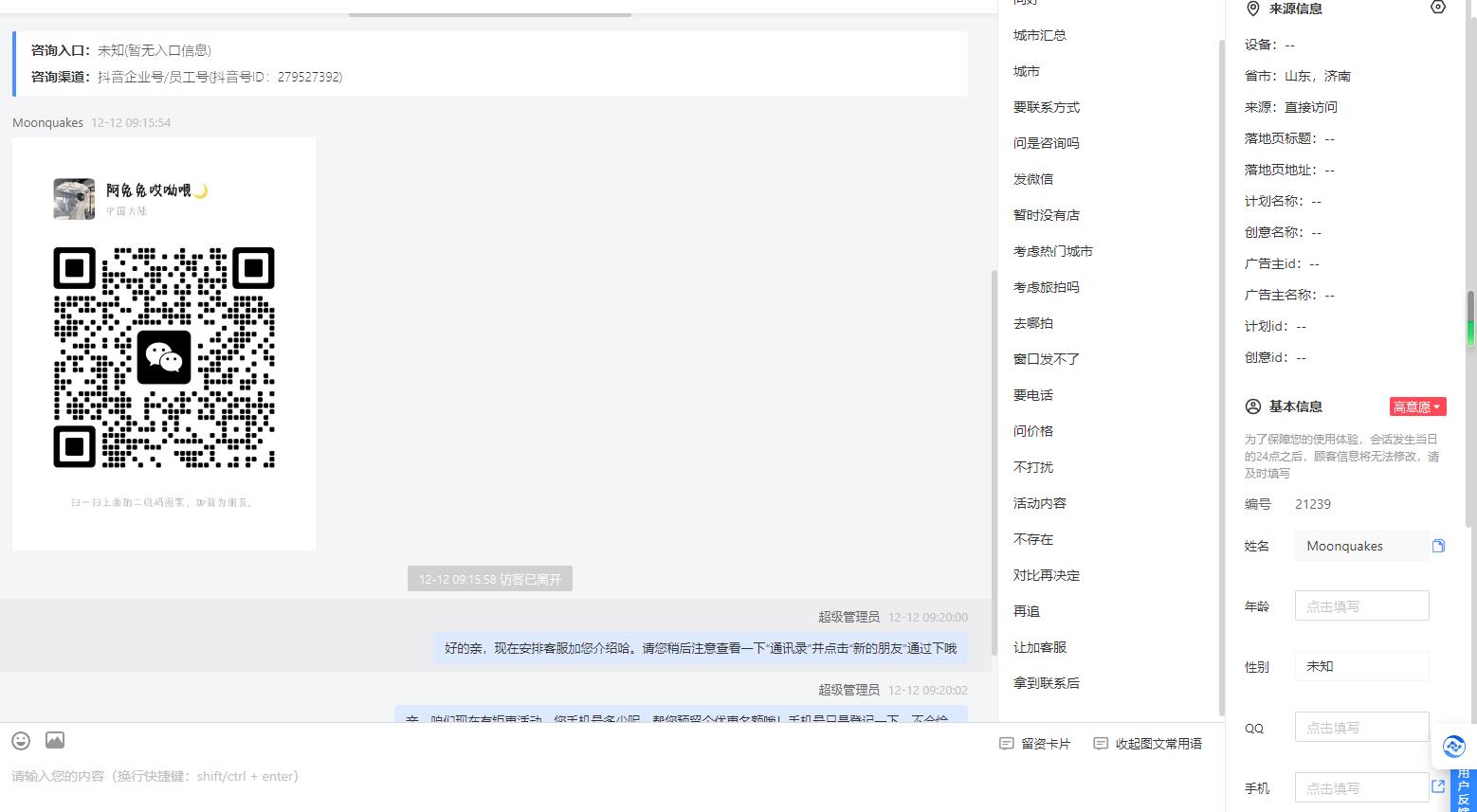Click the location pin icon for 来源信息
Viewport: 1477px width, 812px height.
(1252, 9)
